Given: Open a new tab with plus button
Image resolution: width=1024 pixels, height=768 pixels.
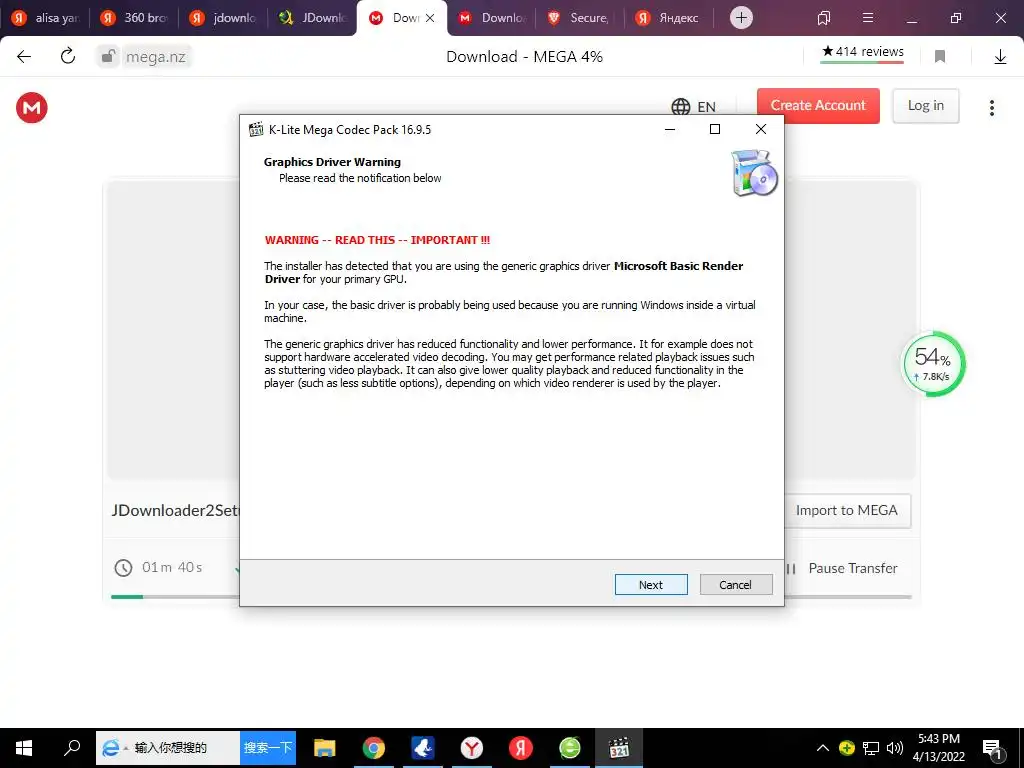Looking at the screenshot, I should pos(741,18).
